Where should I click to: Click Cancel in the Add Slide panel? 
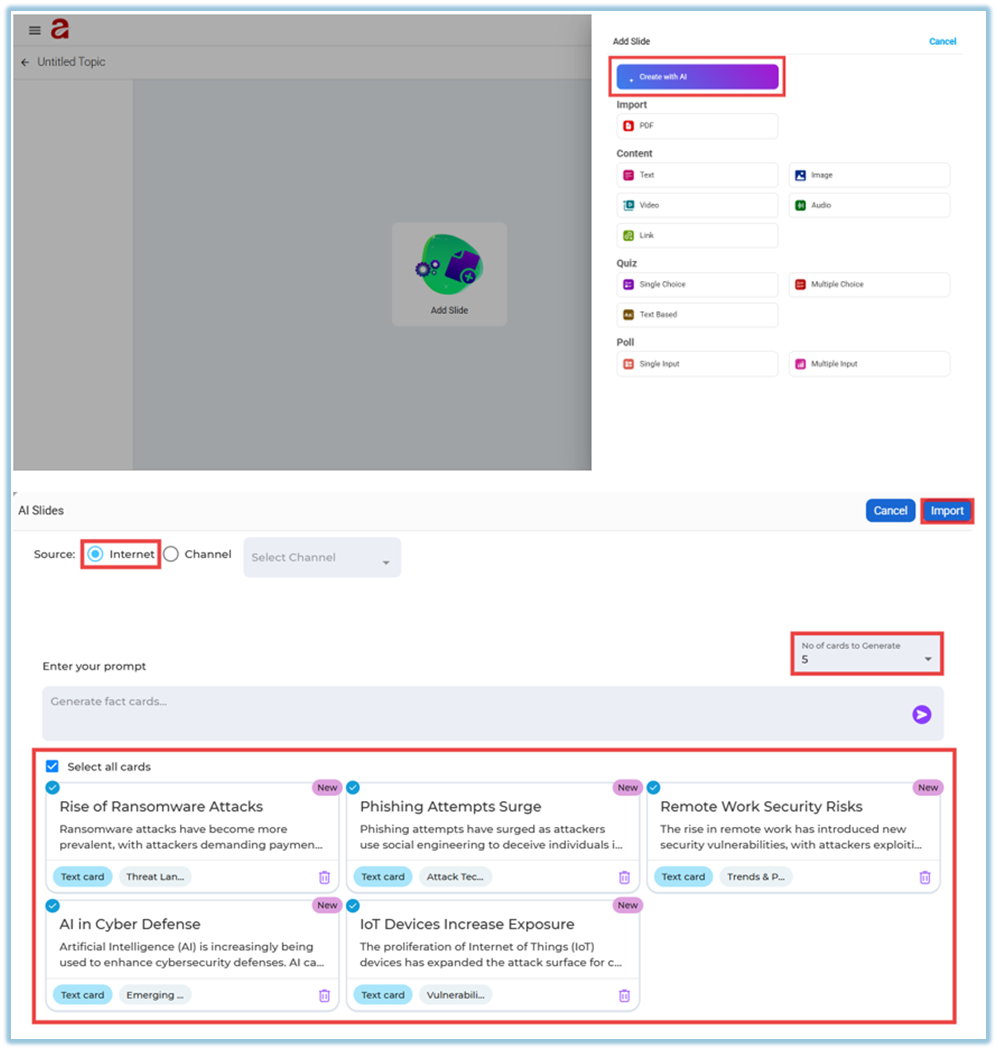942,42
